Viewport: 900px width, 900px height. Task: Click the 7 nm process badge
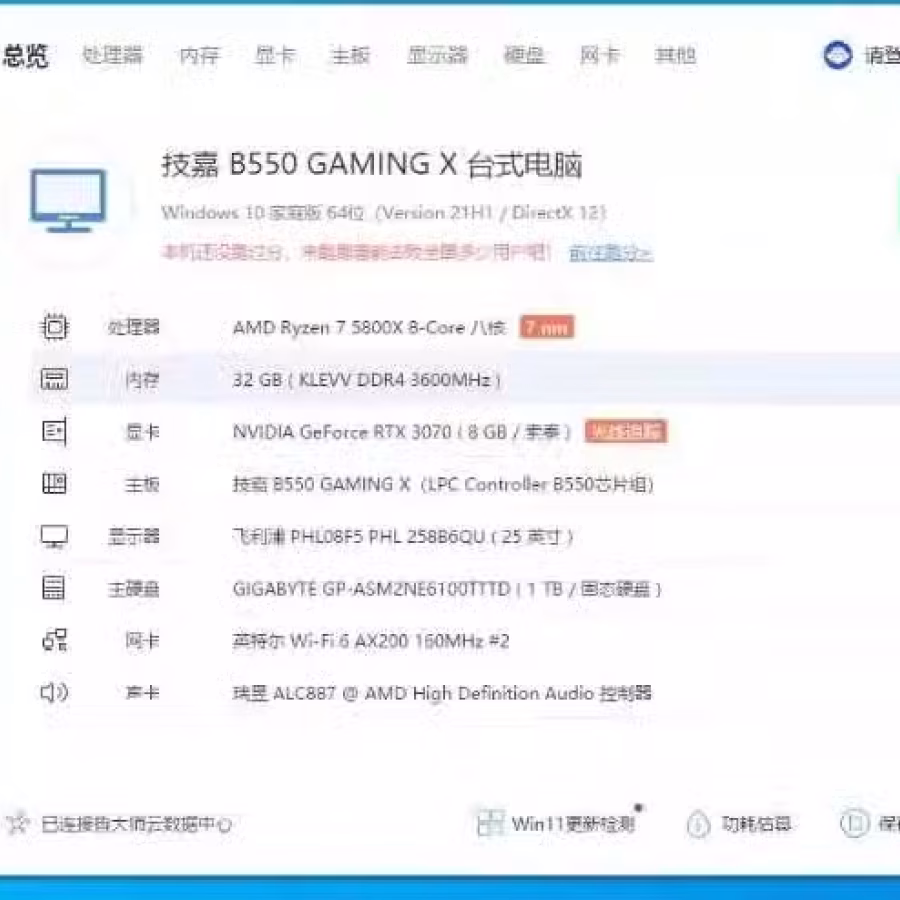546,327
